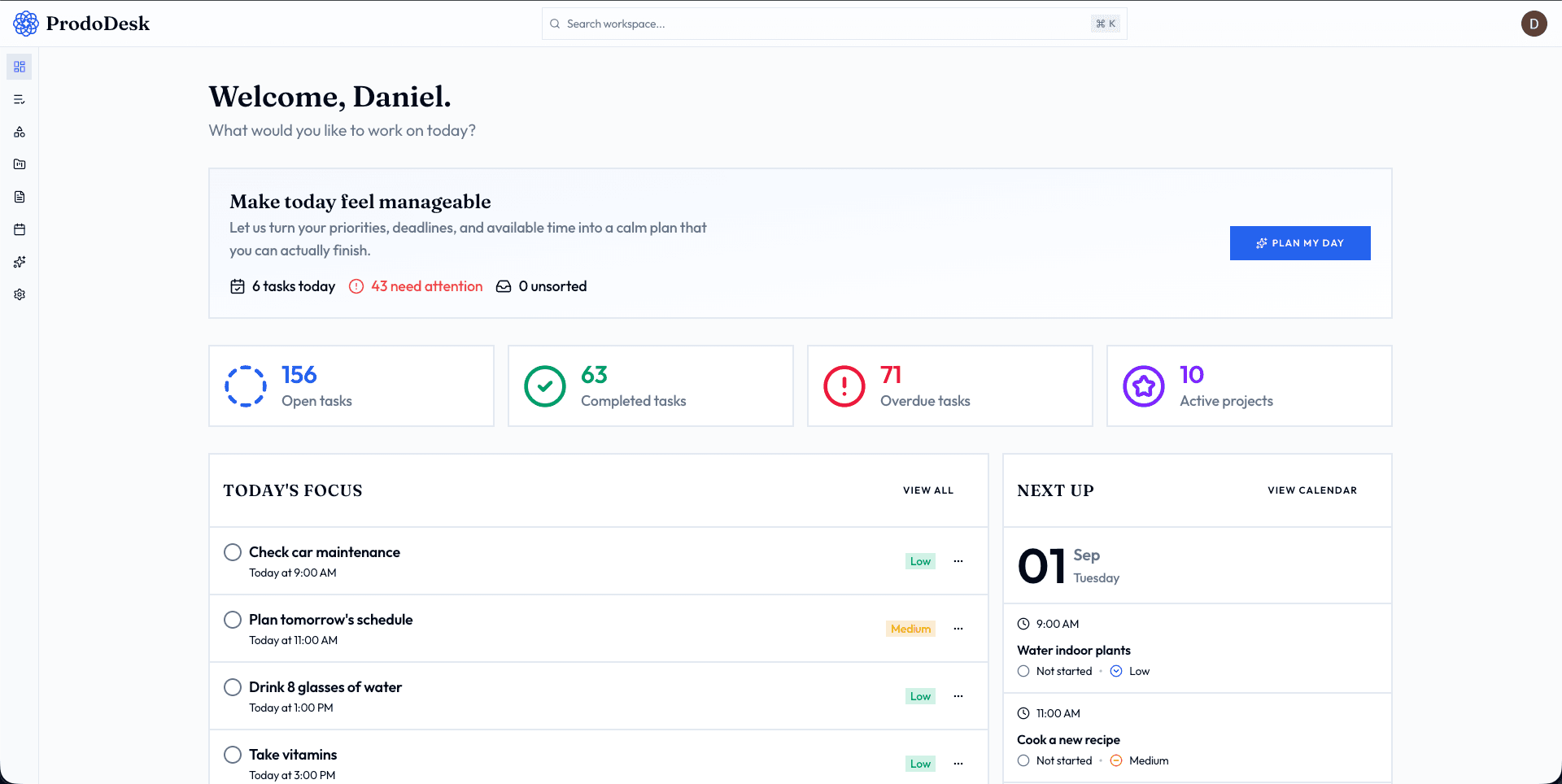Open the task list icon in sidebar
The height and width of the screenshot is (784, 1562).
[20, 99]
